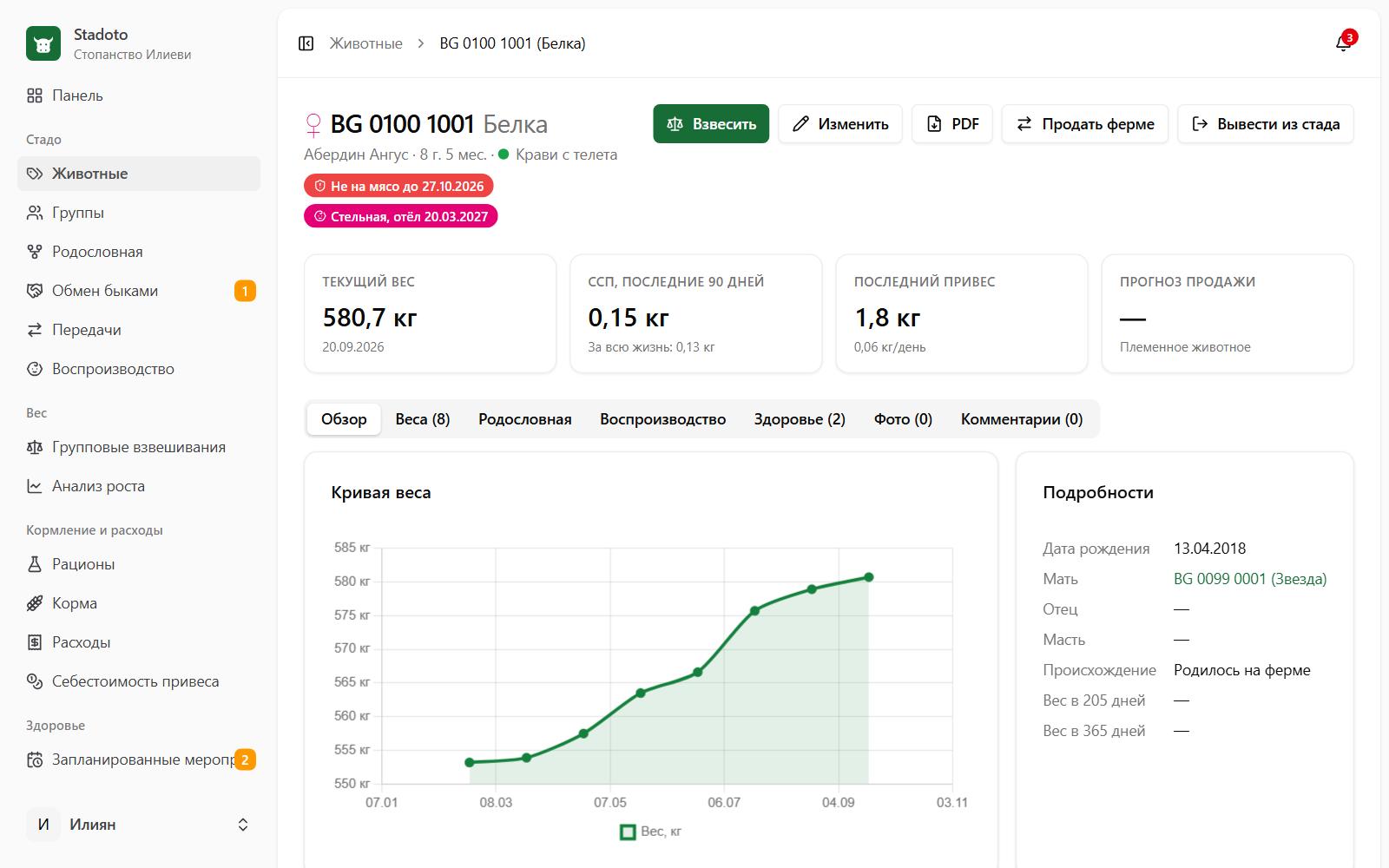Switch to the Обзор tab
Screen dimensions: 1389x868
coord(344,419)
